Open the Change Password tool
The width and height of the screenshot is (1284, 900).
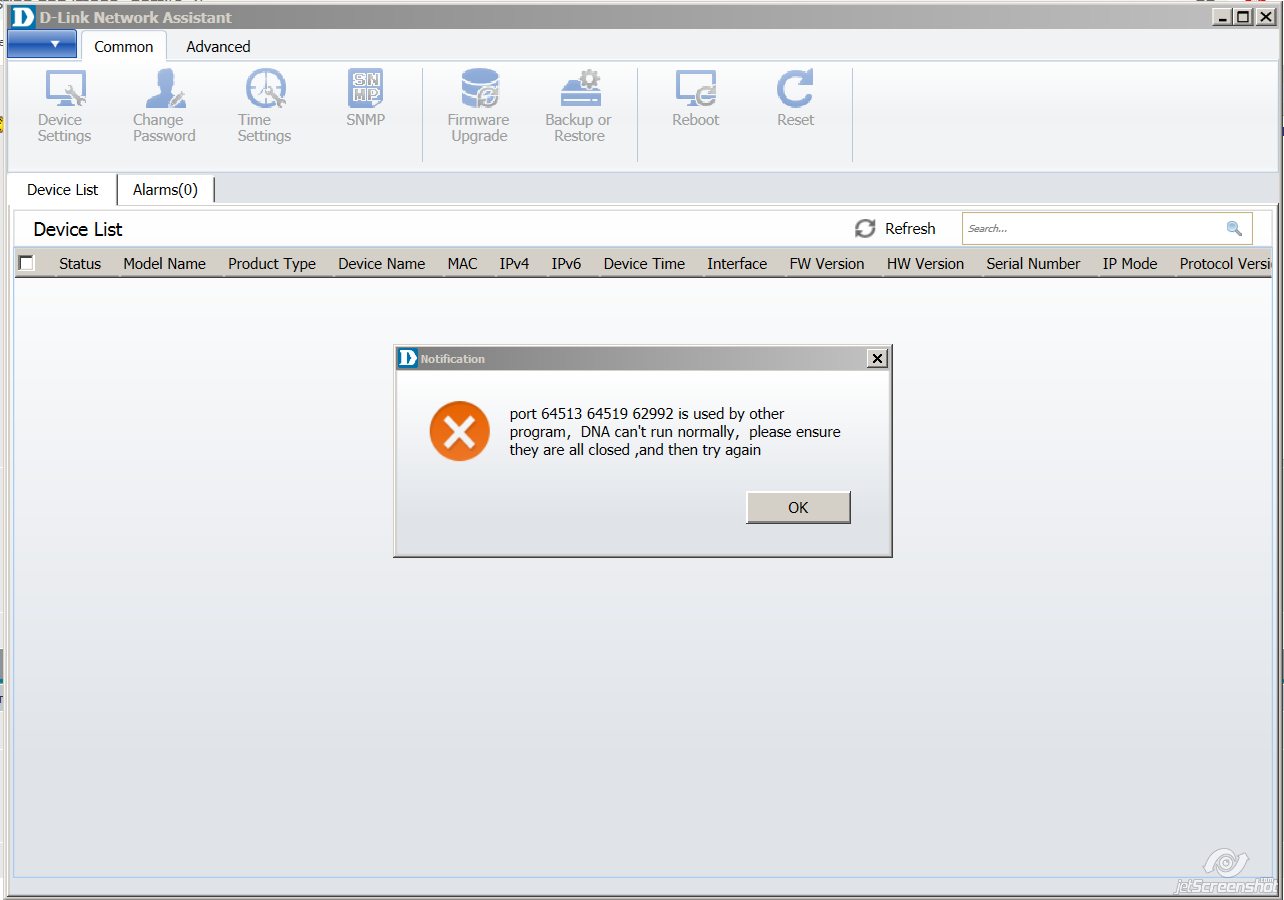pyautogui.click(x=164, y=107)
